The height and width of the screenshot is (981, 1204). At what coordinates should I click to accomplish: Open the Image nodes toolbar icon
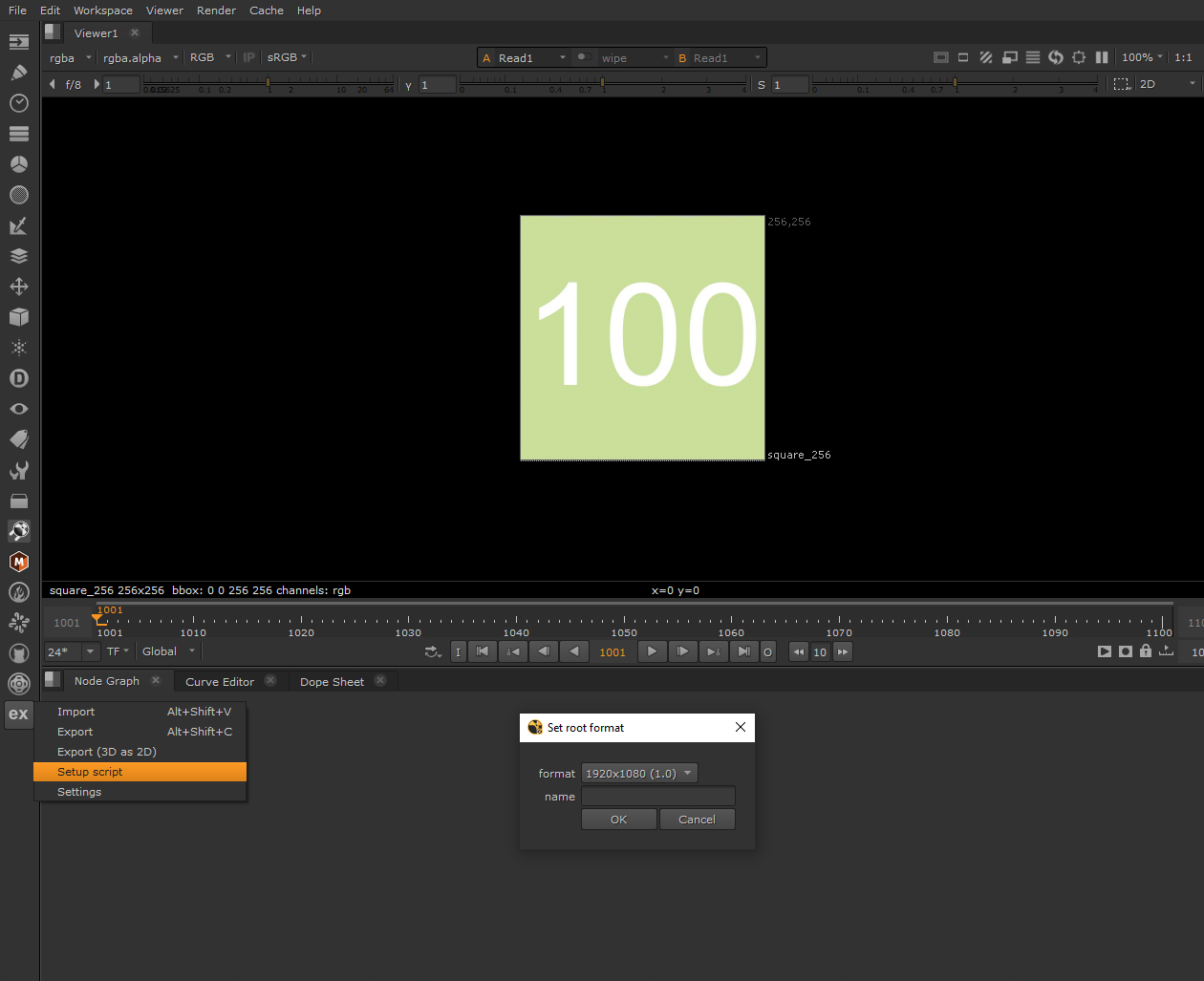click(19, 42)
